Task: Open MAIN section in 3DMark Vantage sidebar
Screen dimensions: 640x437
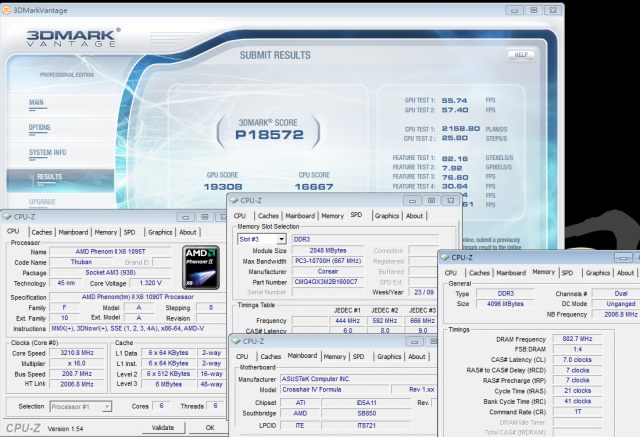Action: click(36, 102)
